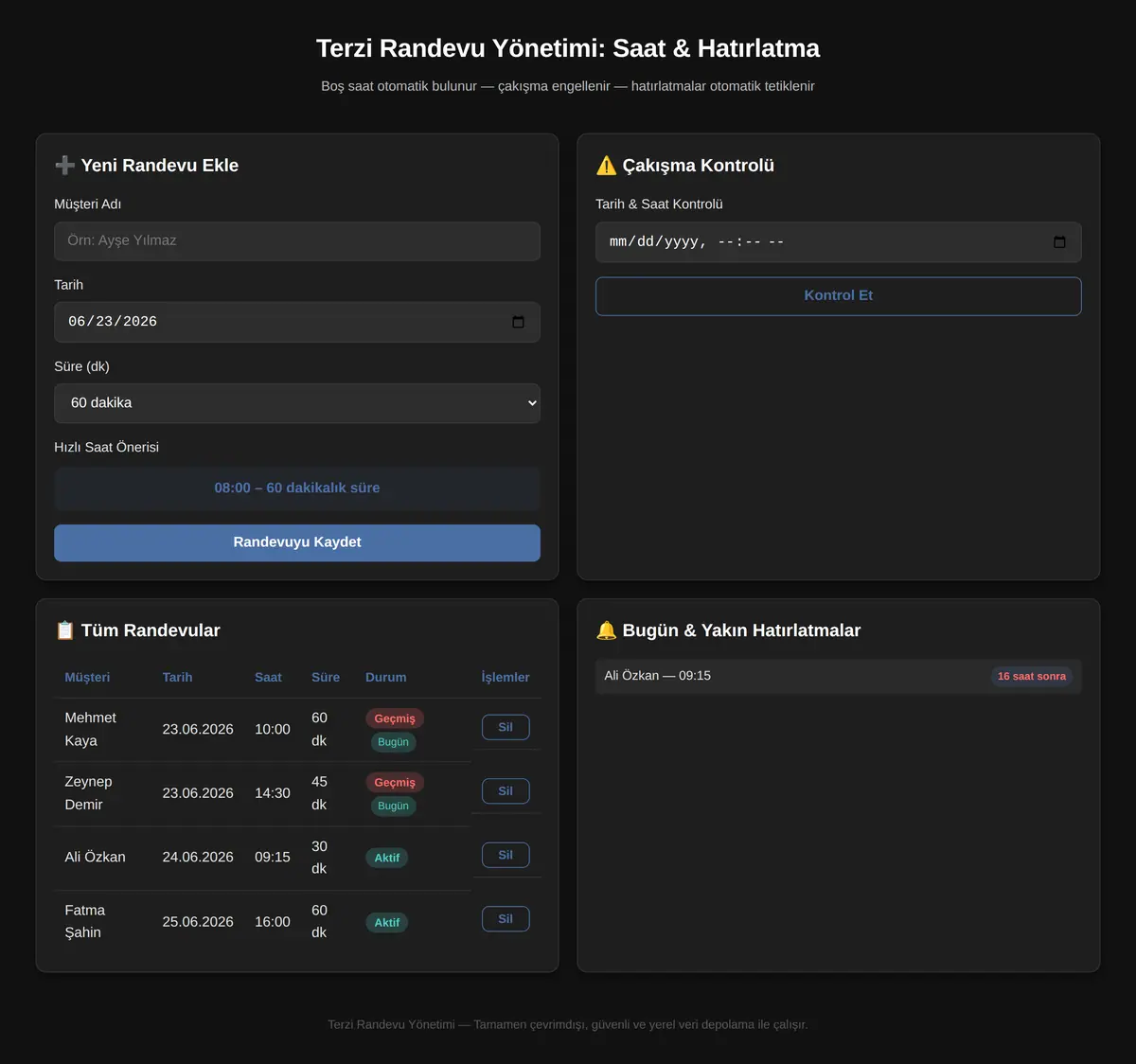Click the Tarih date field showing 06/23/2026
Image resolution: width=1136 pixels, height=1064 pixels.
tap(297, 322)
